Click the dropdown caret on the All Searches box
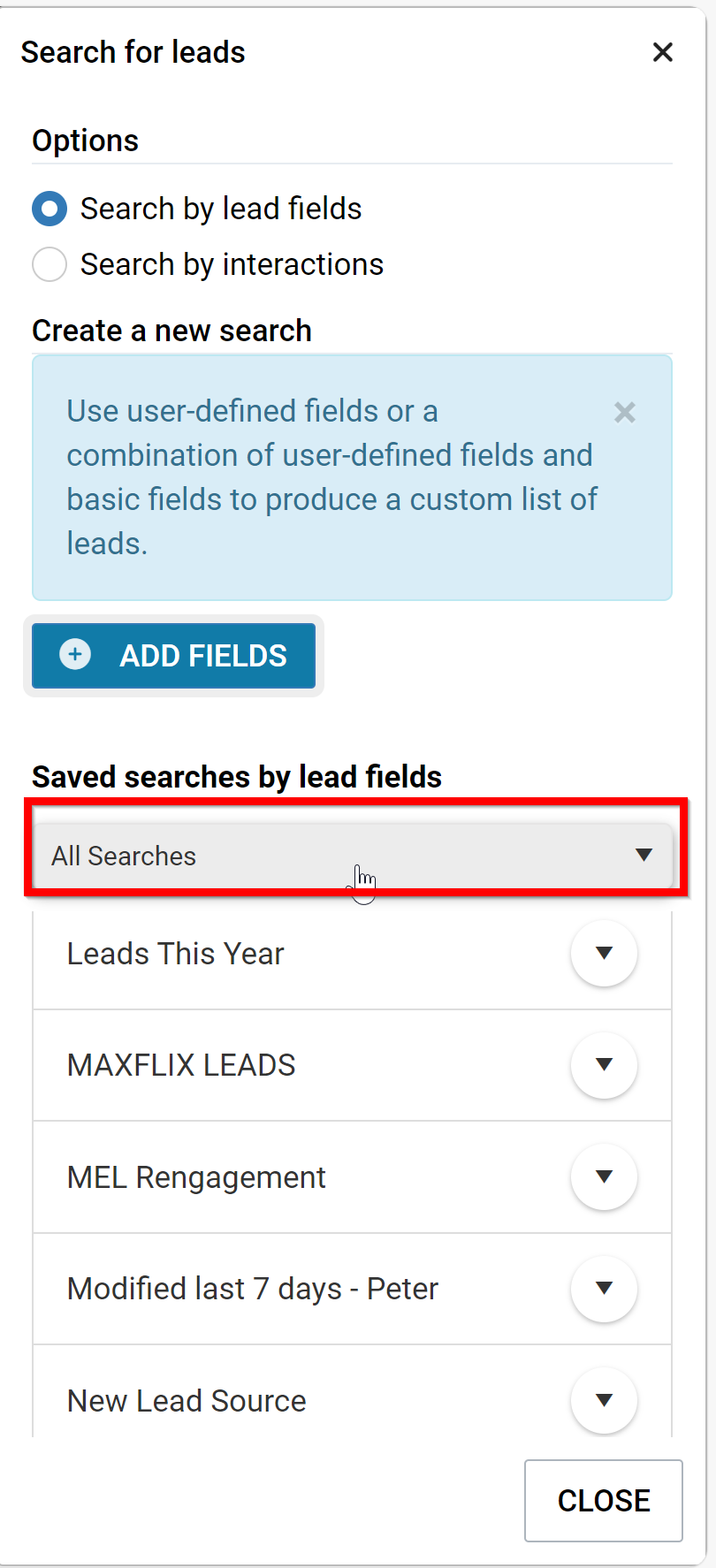 pos(644,855)
